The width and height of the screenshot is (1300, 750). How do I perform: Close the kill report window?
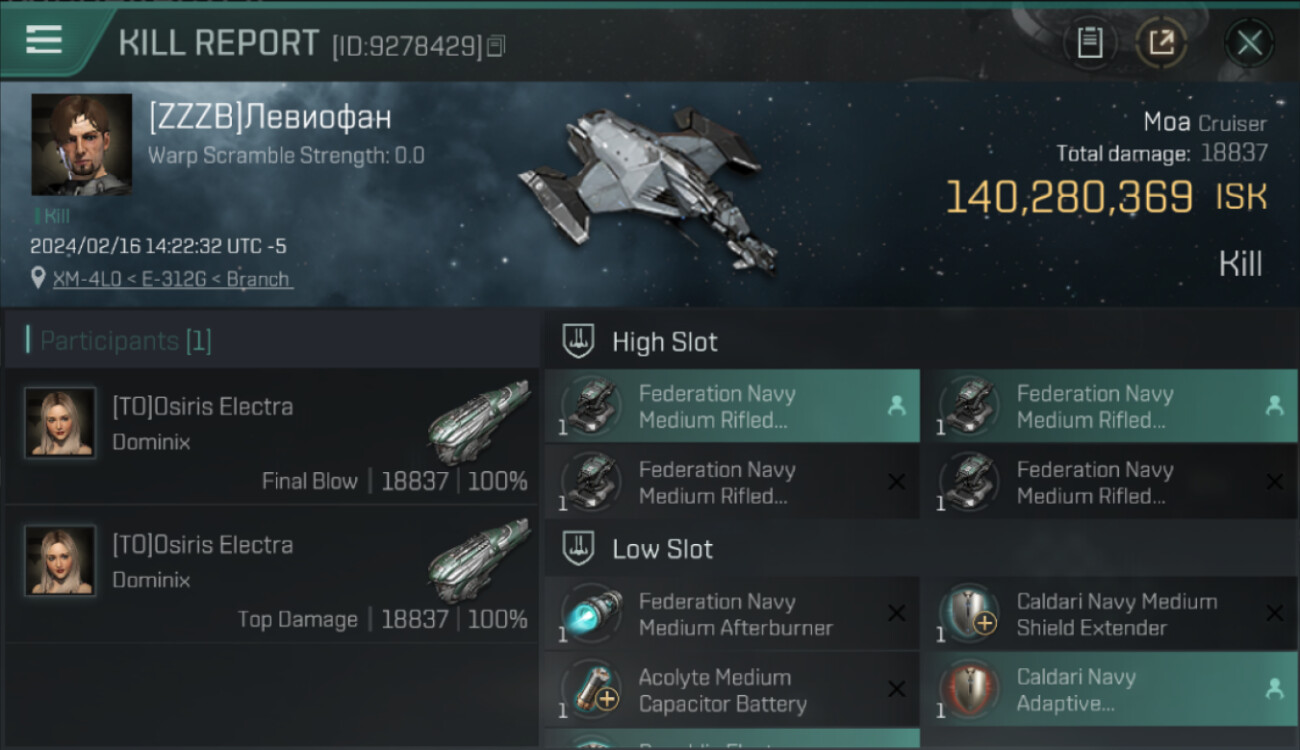(1249, 43)
